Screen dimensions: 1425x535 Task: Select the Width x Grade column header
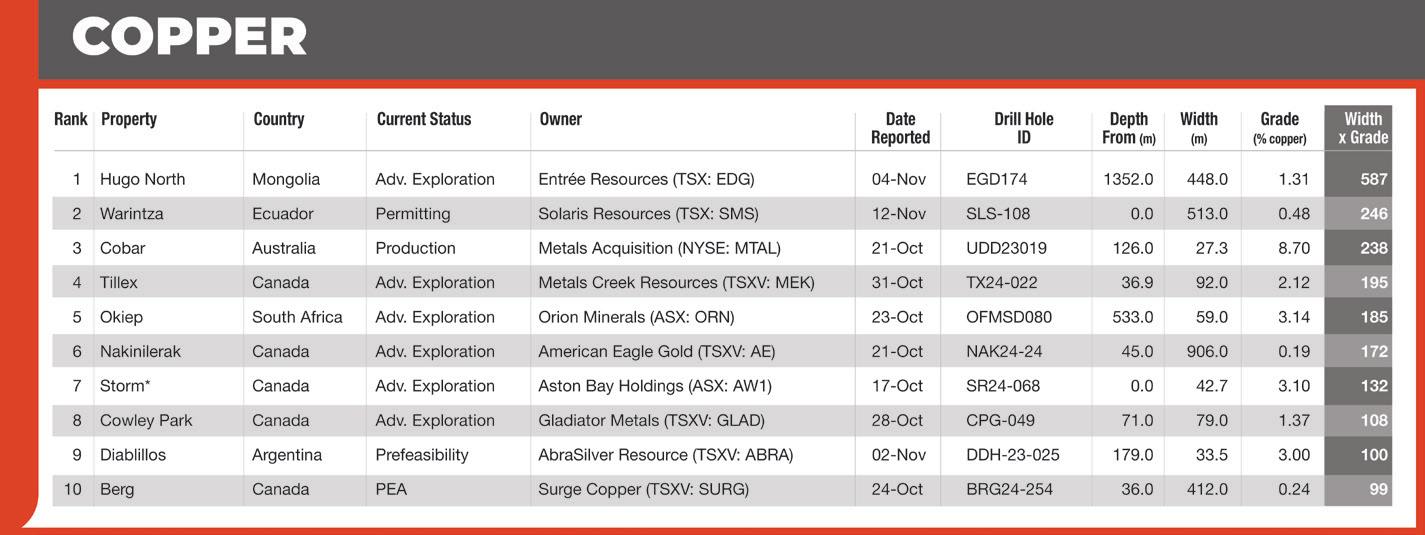[x=1362, y=128]
